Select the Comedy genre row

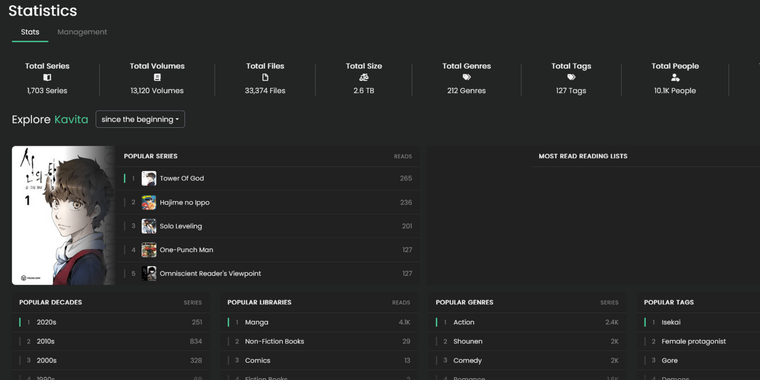527,361
